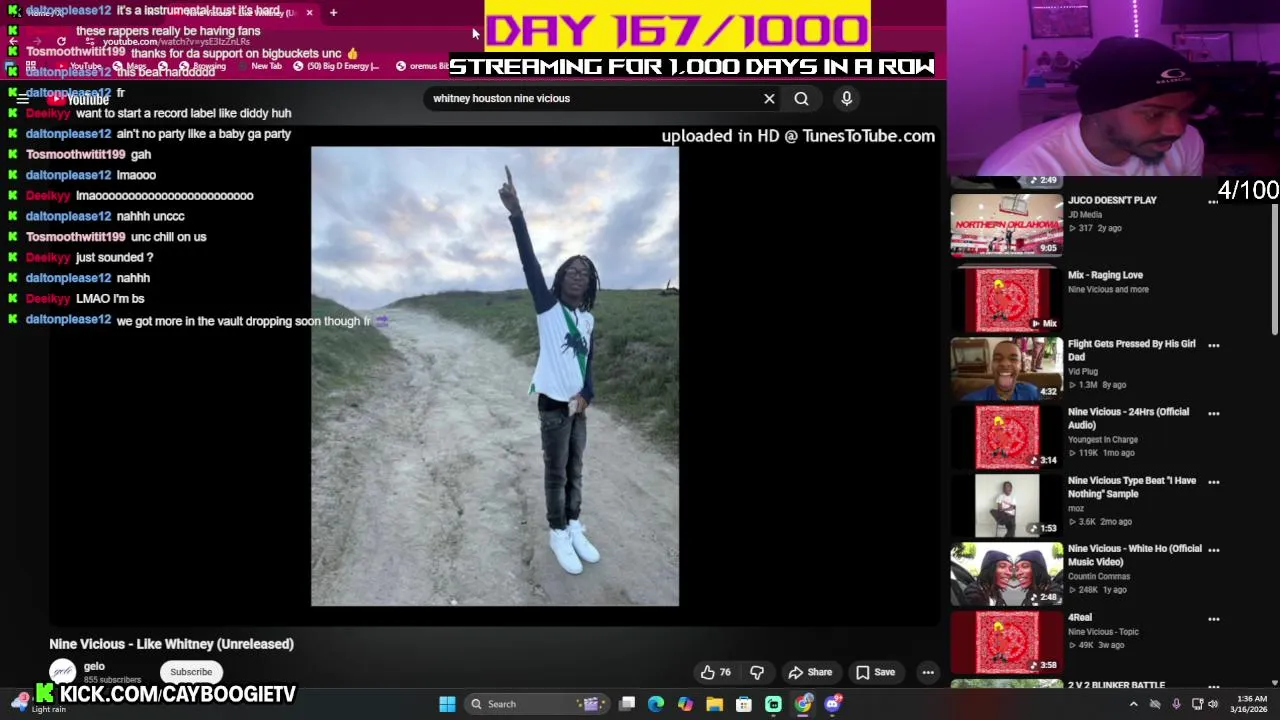Image resolution: width=1280 pixels, height=720 pixels.
Task: Select the 'JD Media' channel name
Action: pos(1084,215)
